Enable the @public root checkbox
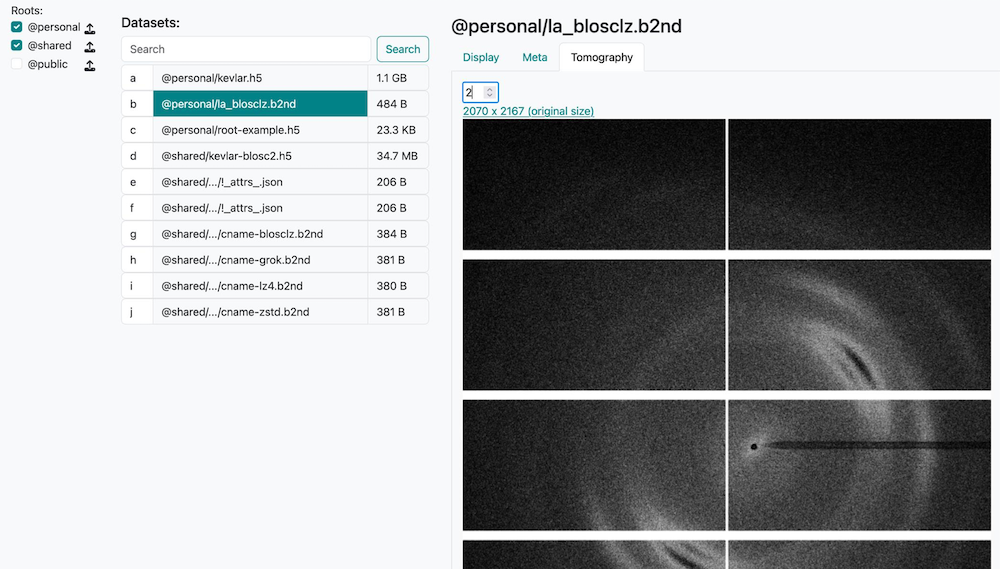The height and width of the screenshot is (569, 1000). tap(17, 64)
